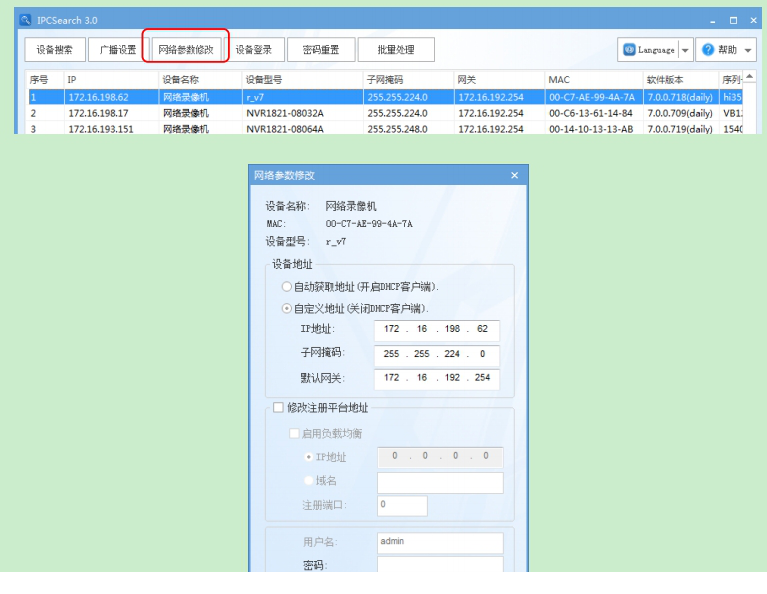Click the Language globe icon
Viewport: 767px width, 594px height.
click(x=629, y=49)
